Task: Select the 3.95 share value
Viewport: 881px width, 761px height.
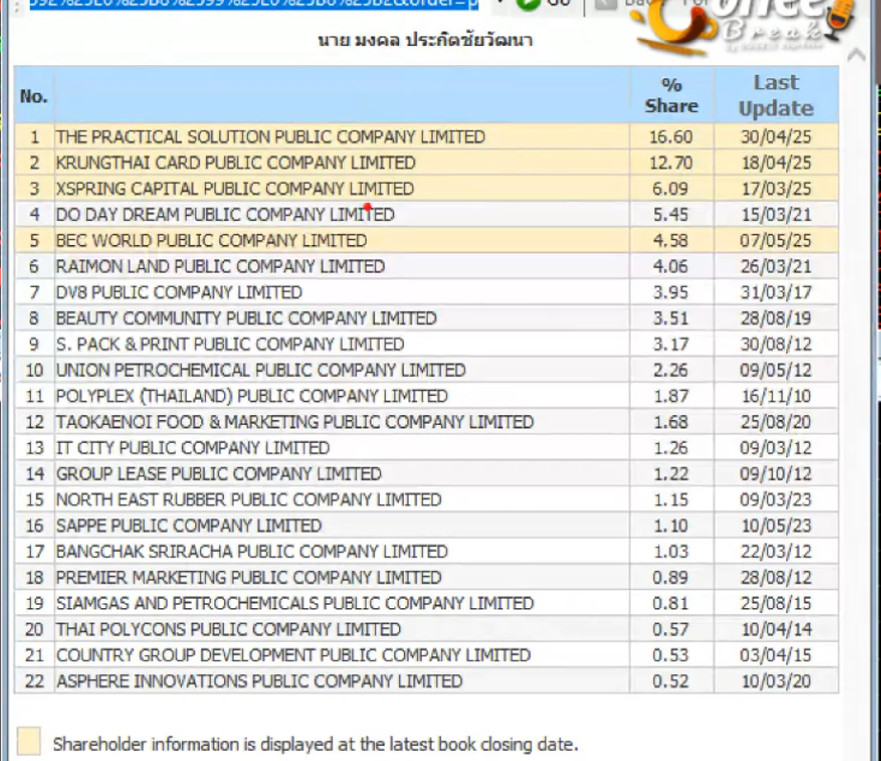Action: 670,292
